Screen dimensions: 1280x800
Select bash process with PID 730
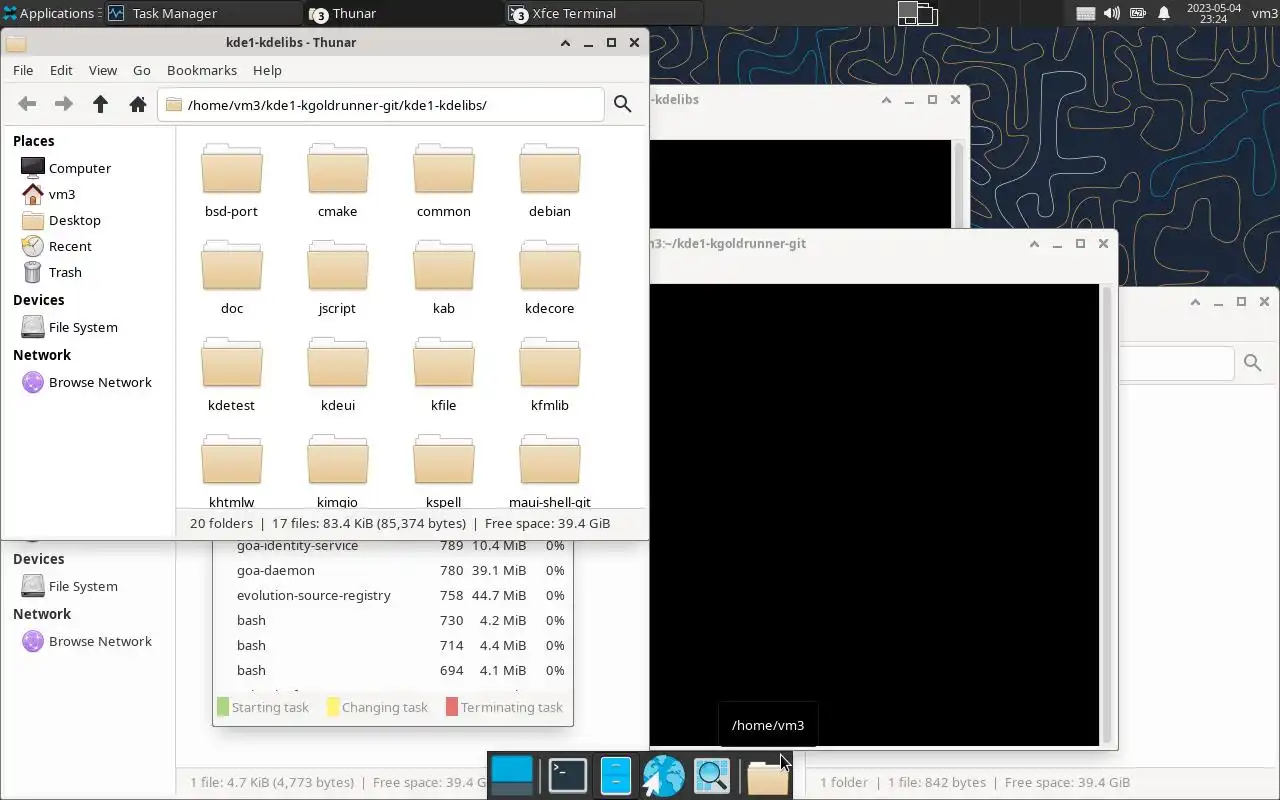tap(393, 620)
